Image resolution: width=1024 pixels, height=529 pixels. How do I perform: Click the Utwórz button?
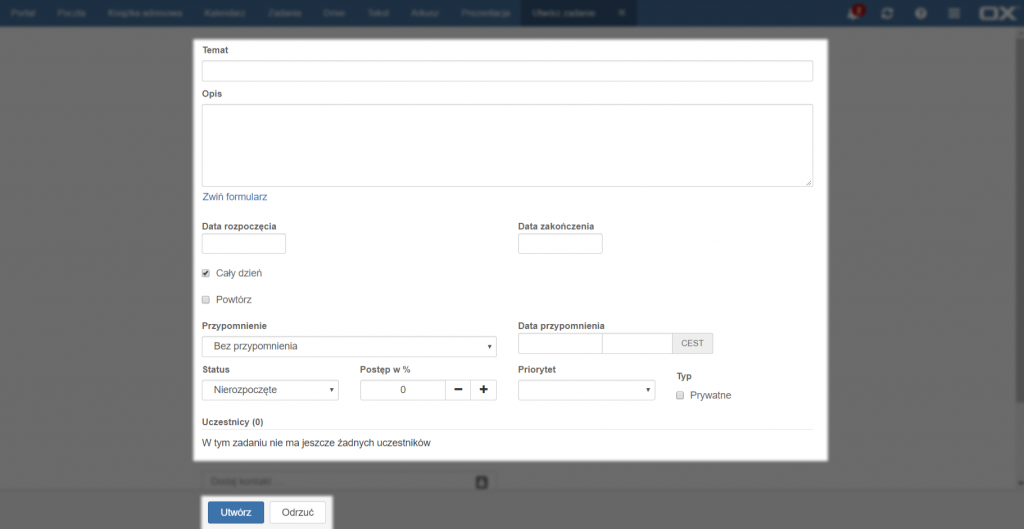235,512
